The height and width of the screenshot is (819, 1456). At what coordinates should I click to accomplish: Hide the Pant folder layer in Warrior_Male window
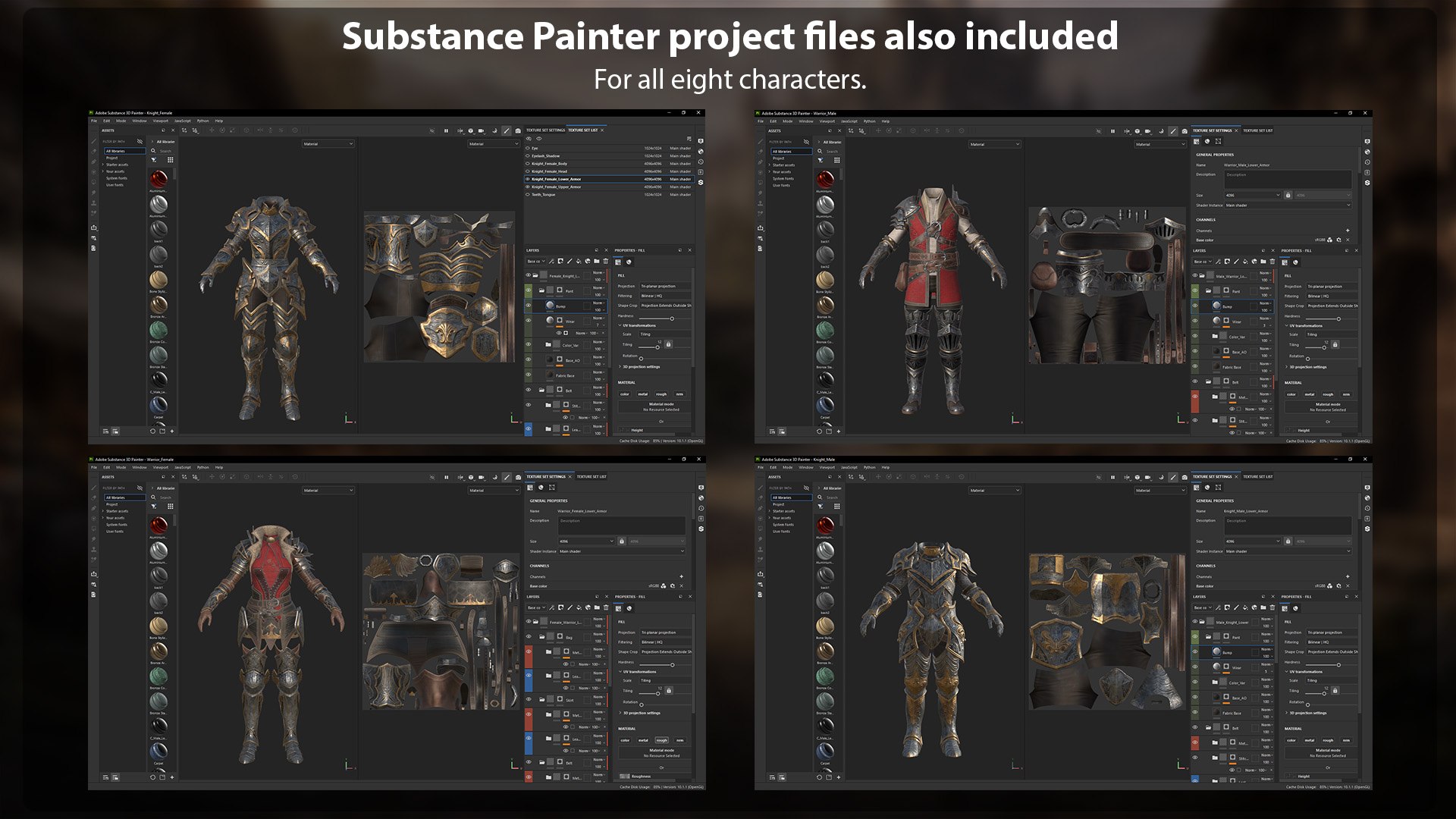coord(1195,290)
